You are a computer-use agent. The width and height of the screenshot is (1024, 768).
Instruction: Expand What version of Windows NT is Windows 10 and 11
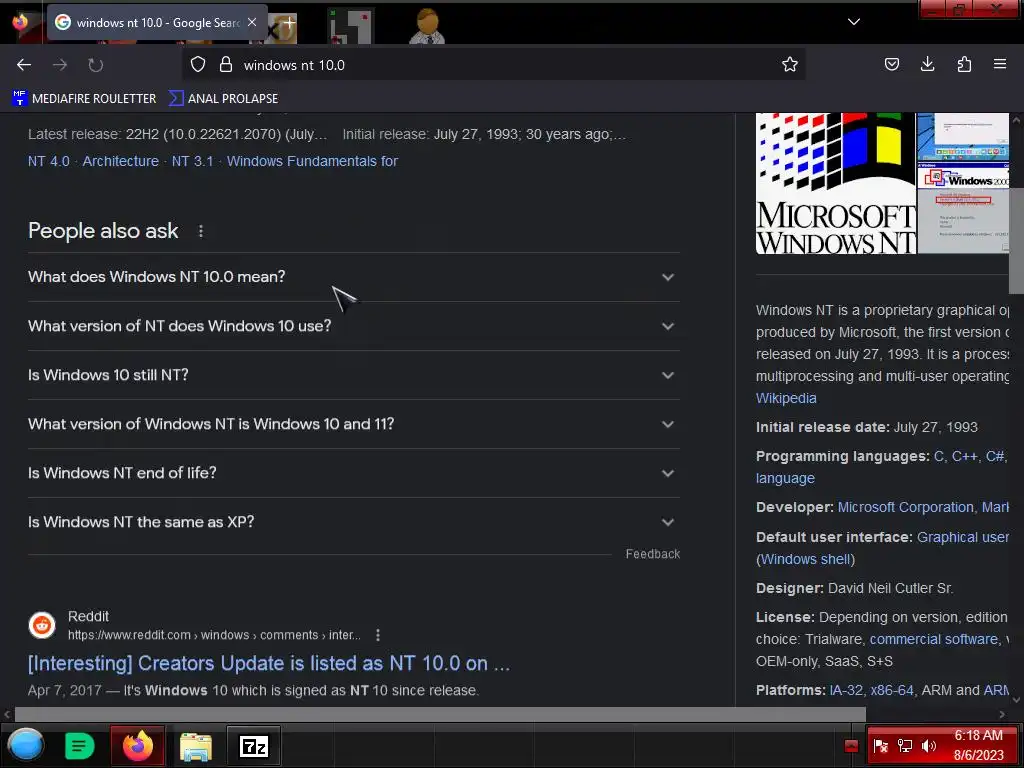click(x=353, y=424)
